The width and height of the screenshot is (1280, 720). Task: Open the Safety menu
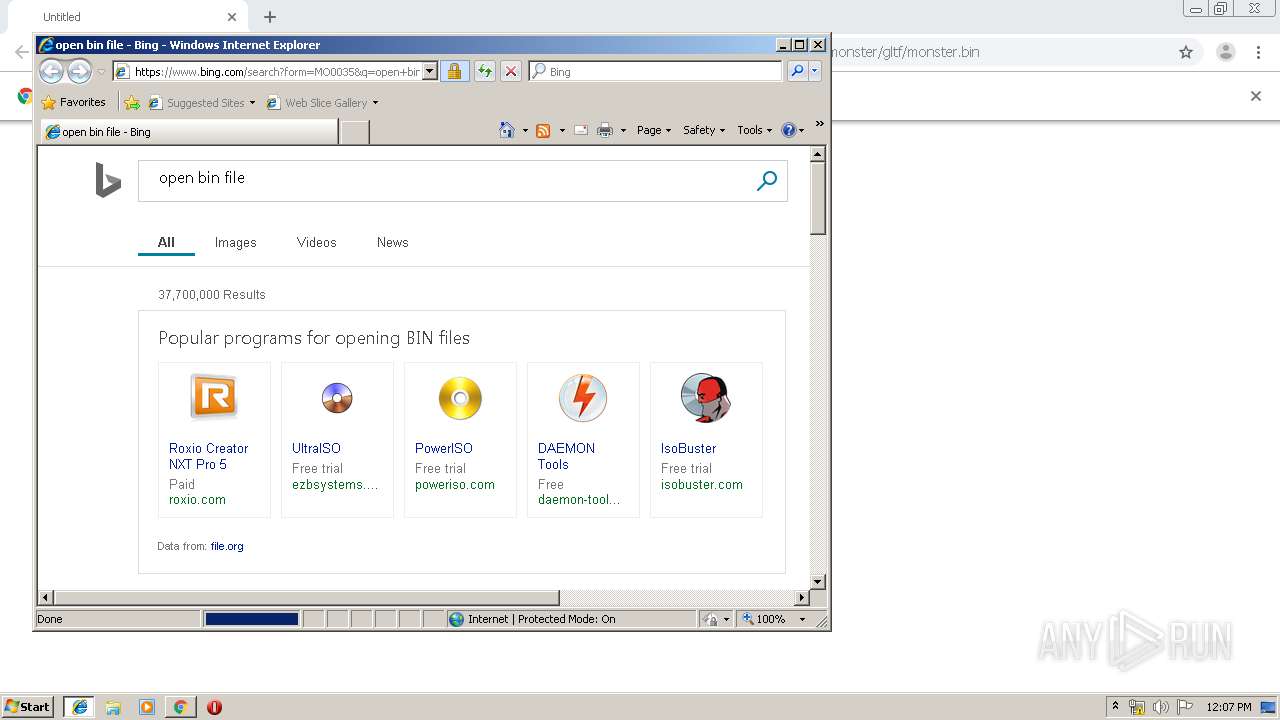tap(704, 130)
